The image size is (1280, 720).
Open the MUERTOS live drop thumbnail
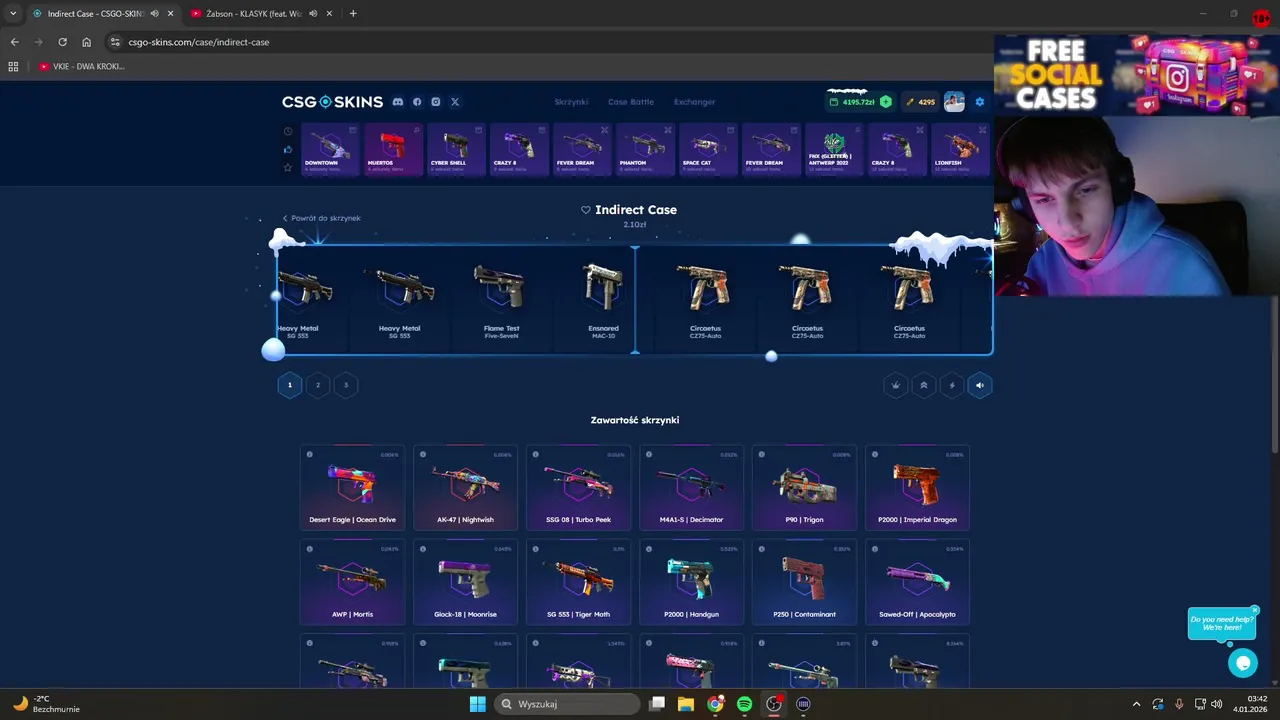(393, 148)
